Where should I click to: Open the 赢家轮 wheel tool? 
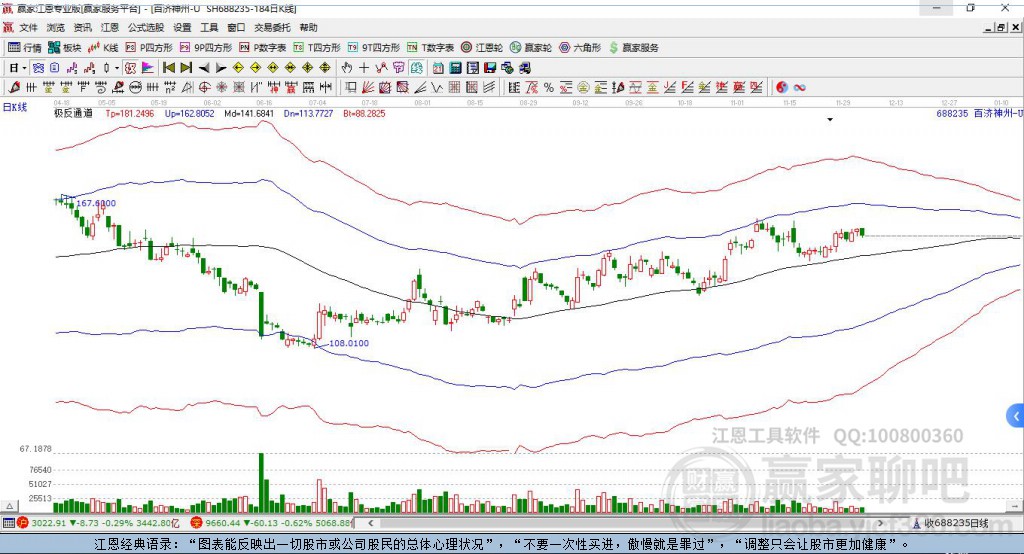[531, 47]
